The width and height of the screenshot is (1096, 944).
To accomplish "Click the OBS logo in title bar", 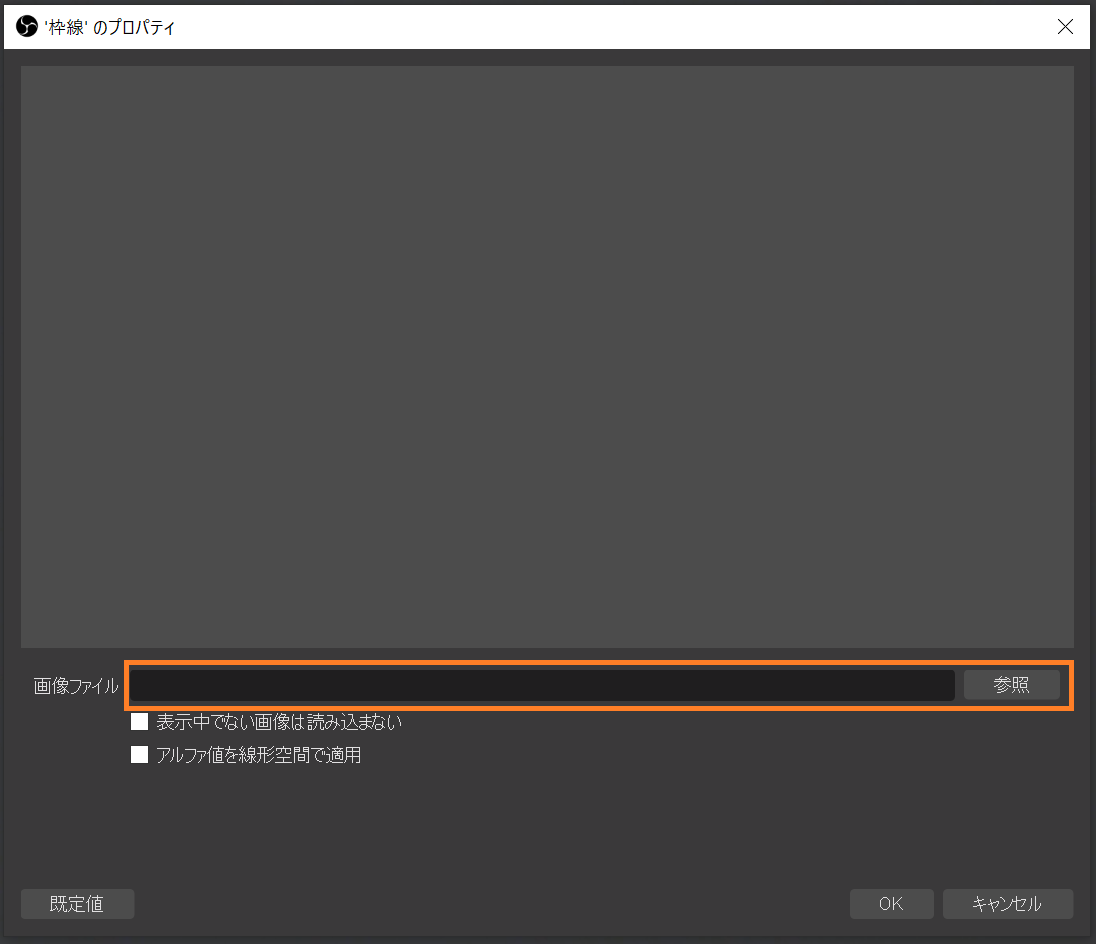I will (x=27, y=27).
